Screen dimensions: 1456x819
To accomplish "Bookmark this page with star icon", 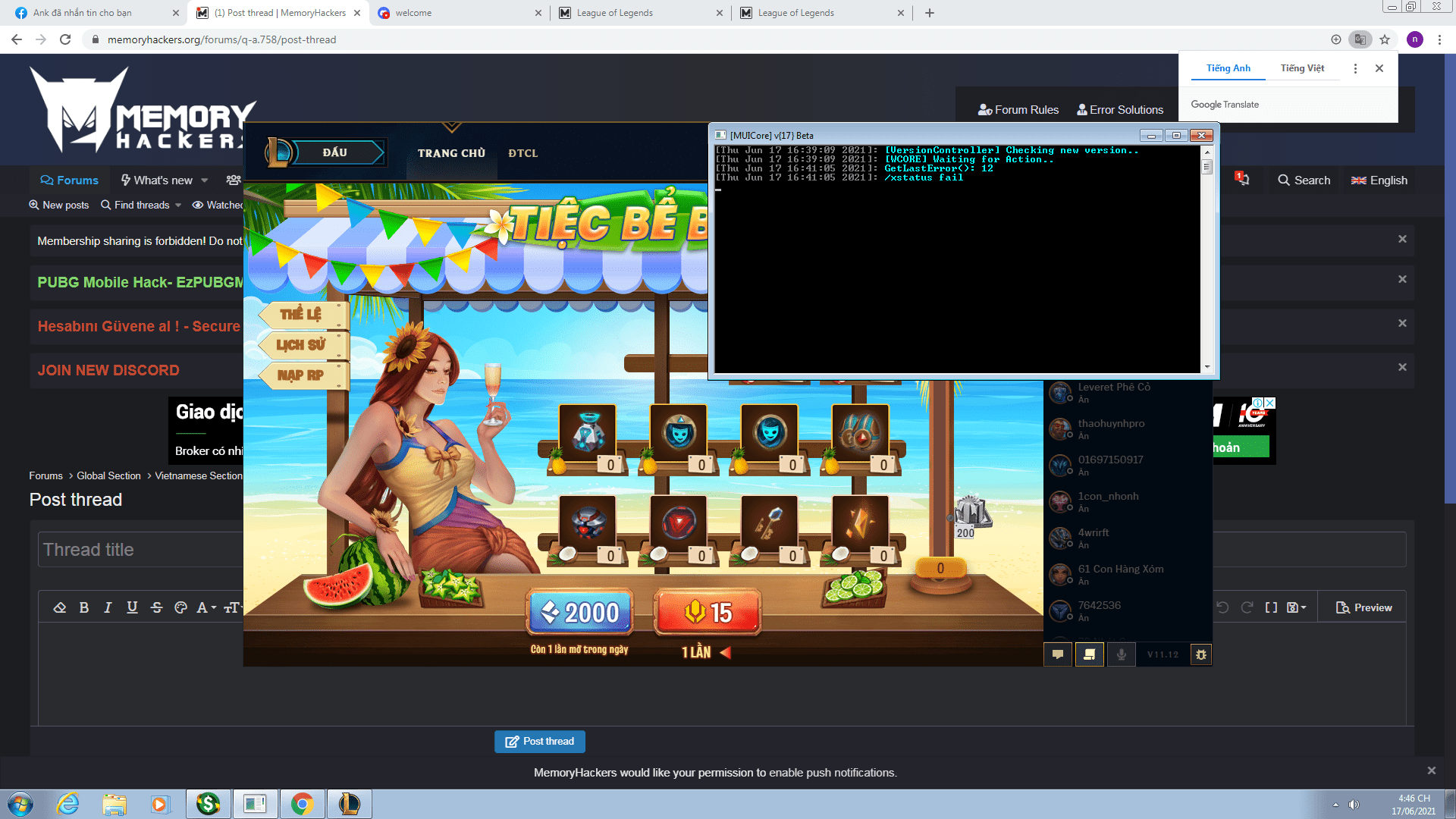I will (x=1385, y=39).
